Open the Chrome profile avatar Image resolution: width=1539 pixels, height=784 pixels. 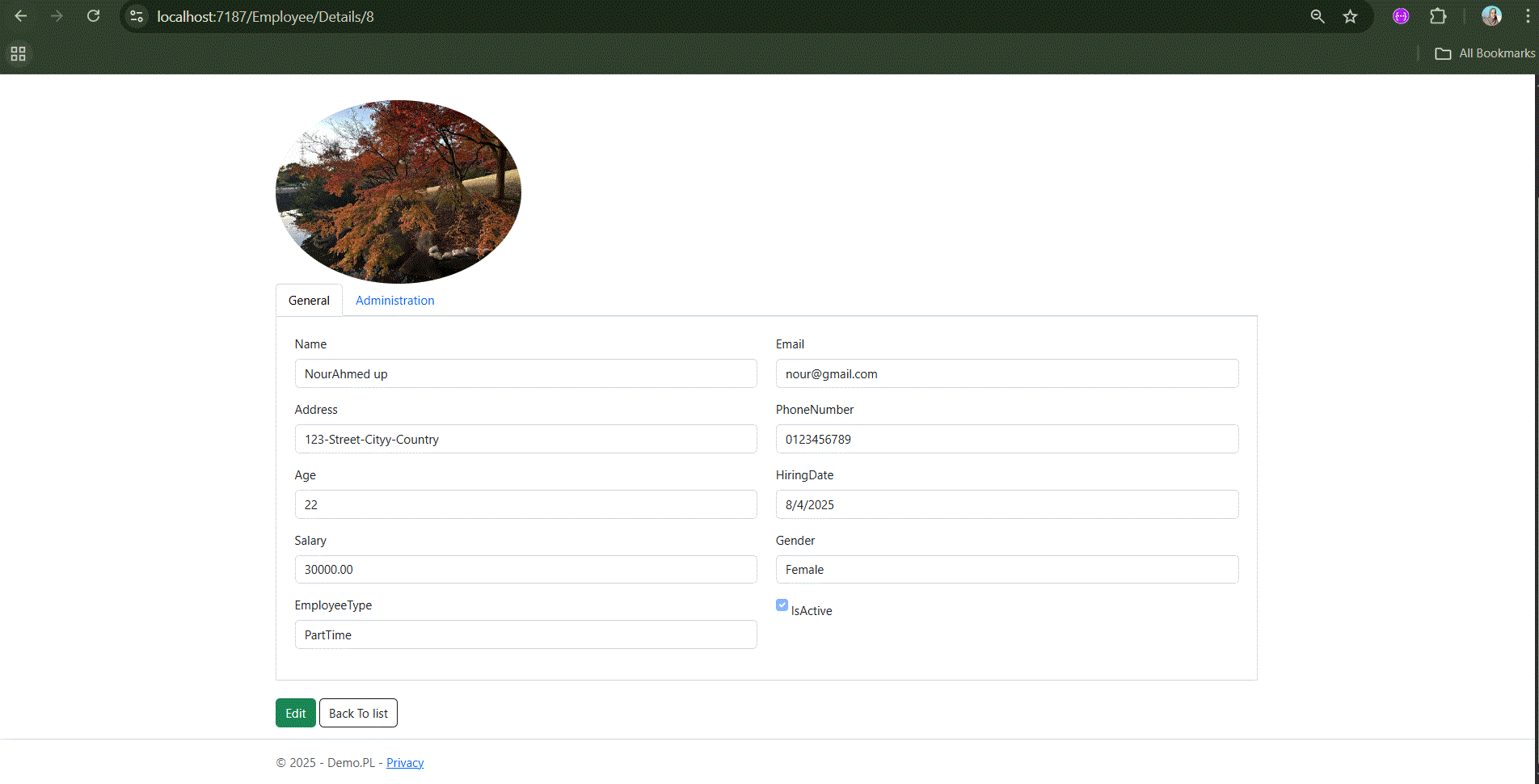tap(1491, 16)
